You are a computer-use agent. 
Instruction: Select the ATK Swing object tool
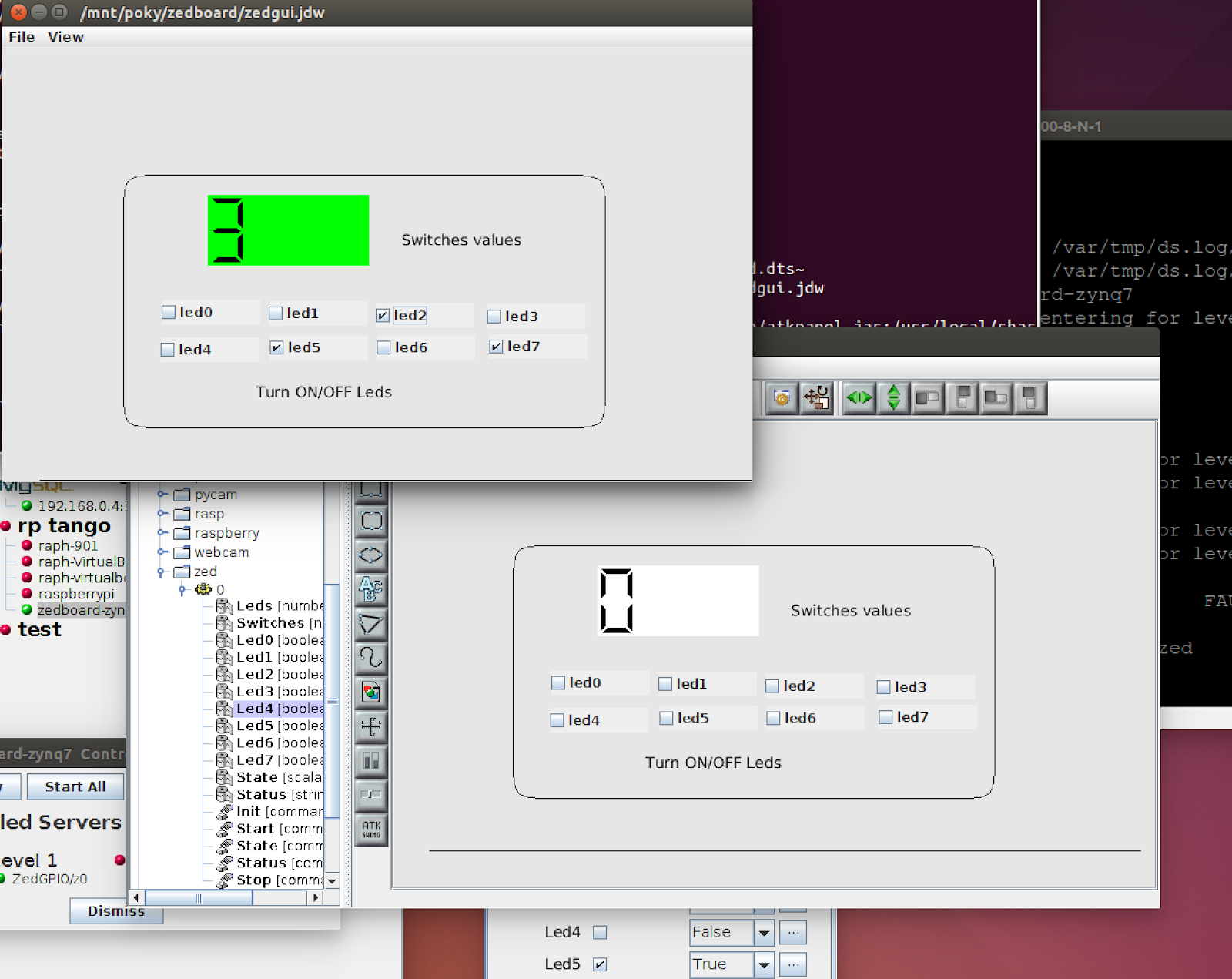[x=371, y=829]
